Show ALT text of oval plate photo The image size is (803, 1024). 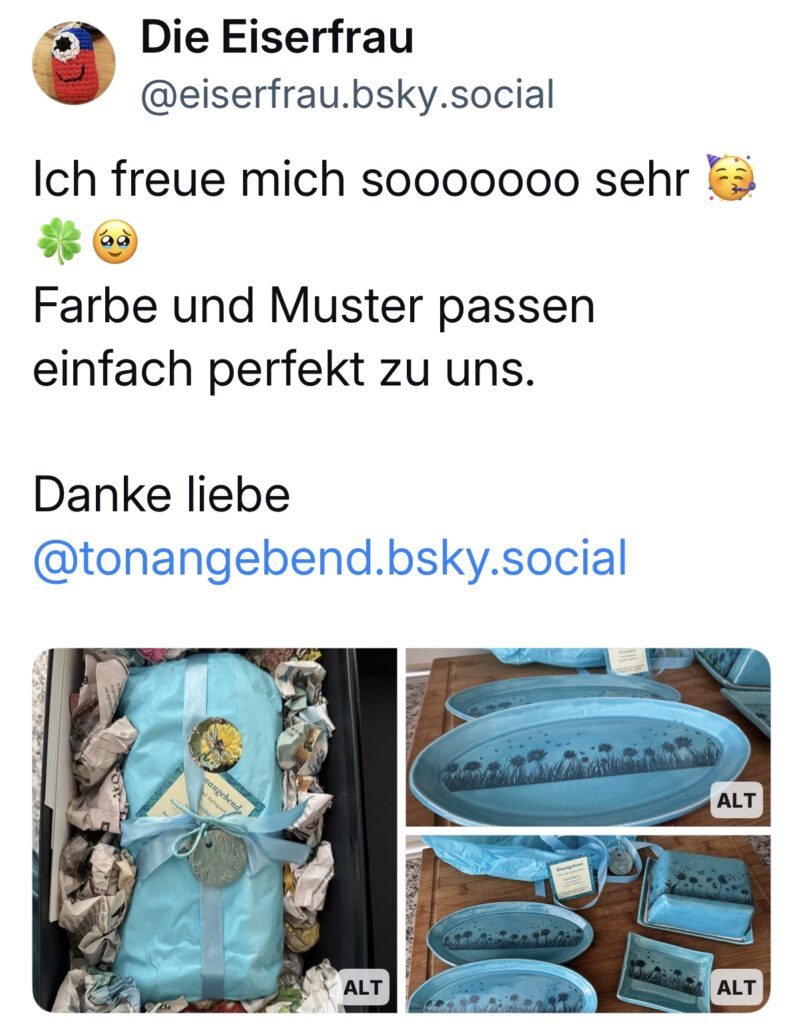click(x=736, y=800)
